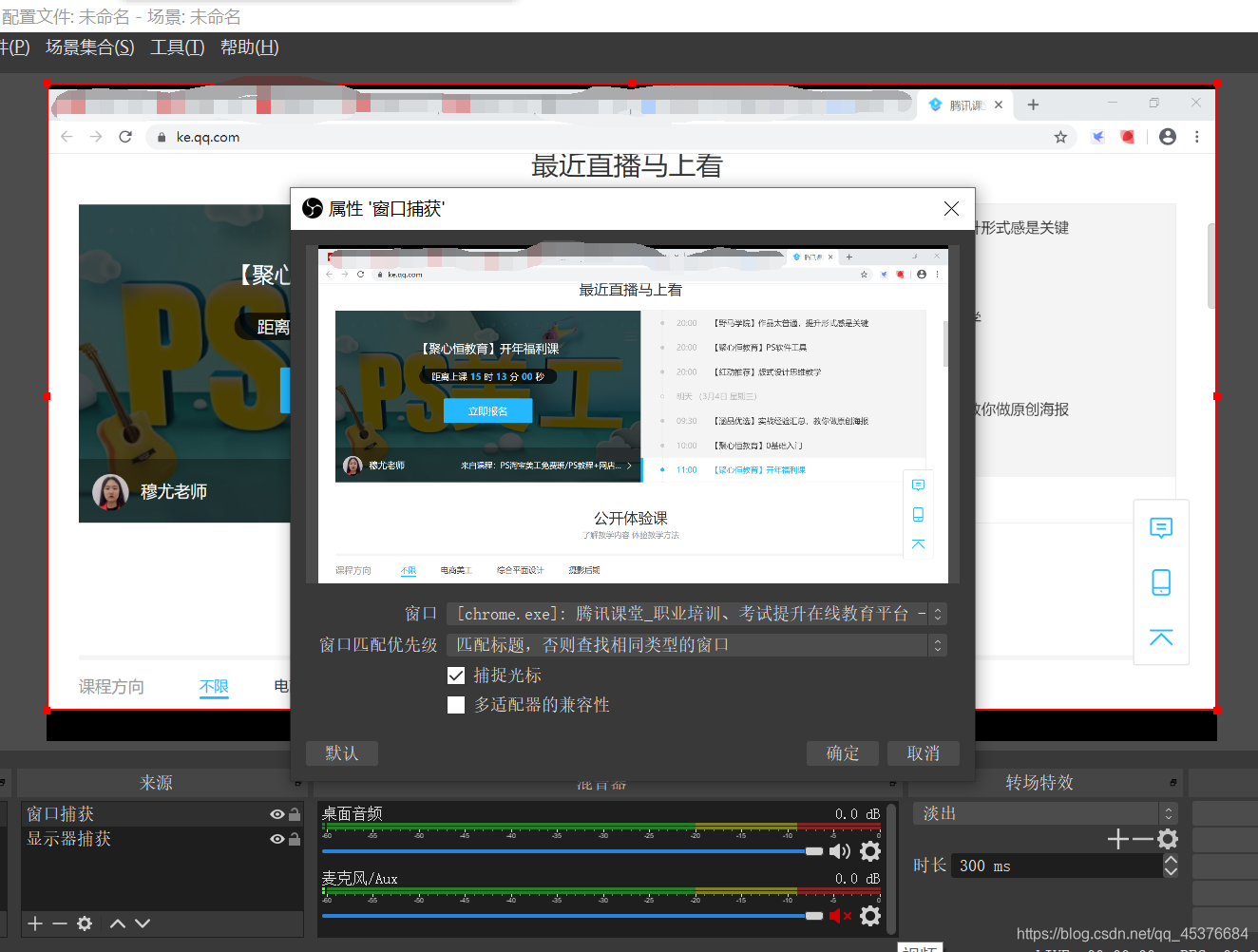Move the selected source up
The height and width of the screenshot is (952, 1258).
(x=118, y=923)
